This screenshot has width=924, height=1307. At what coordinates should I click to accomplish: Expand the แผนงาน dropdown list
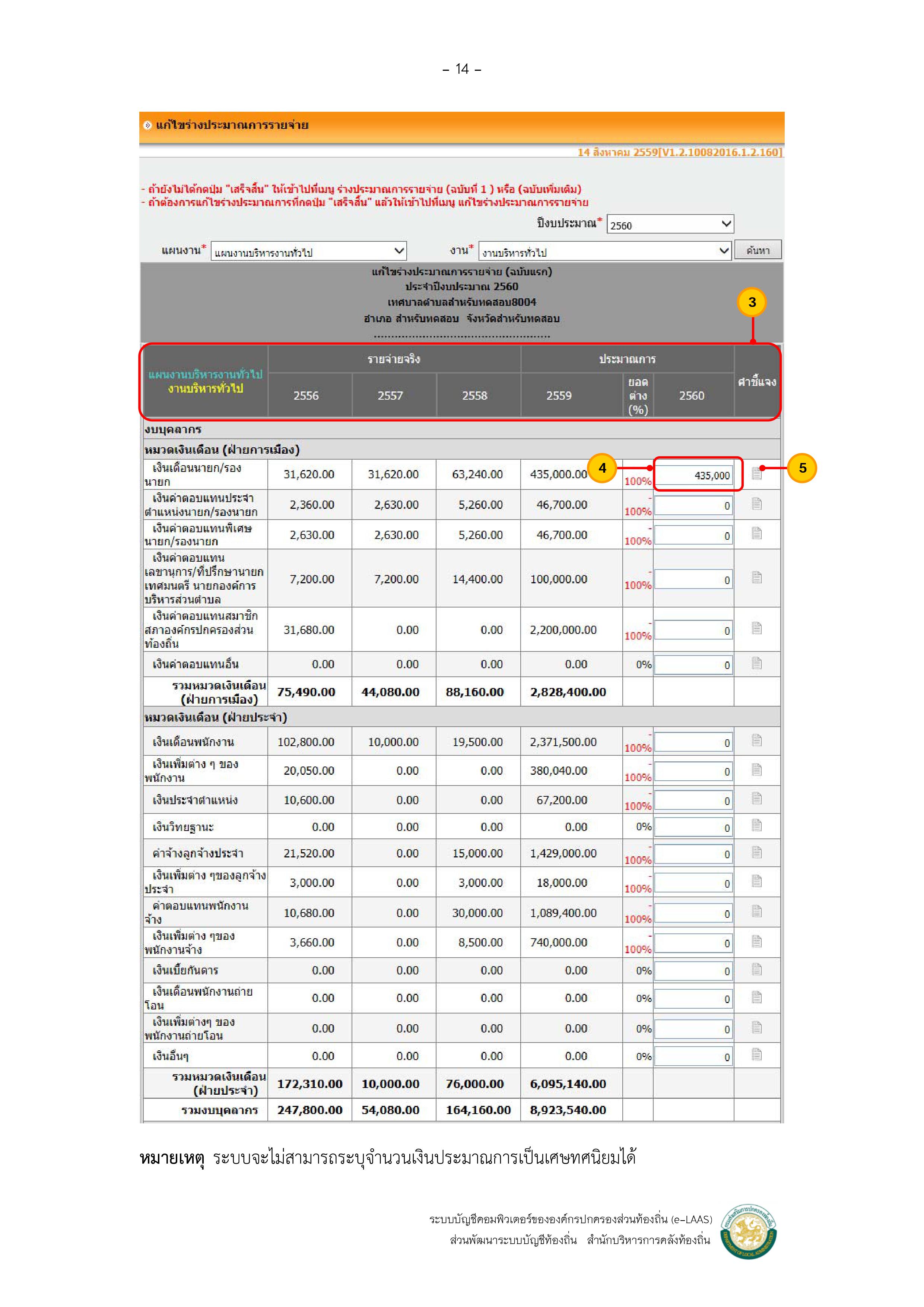tap(308, 251)
